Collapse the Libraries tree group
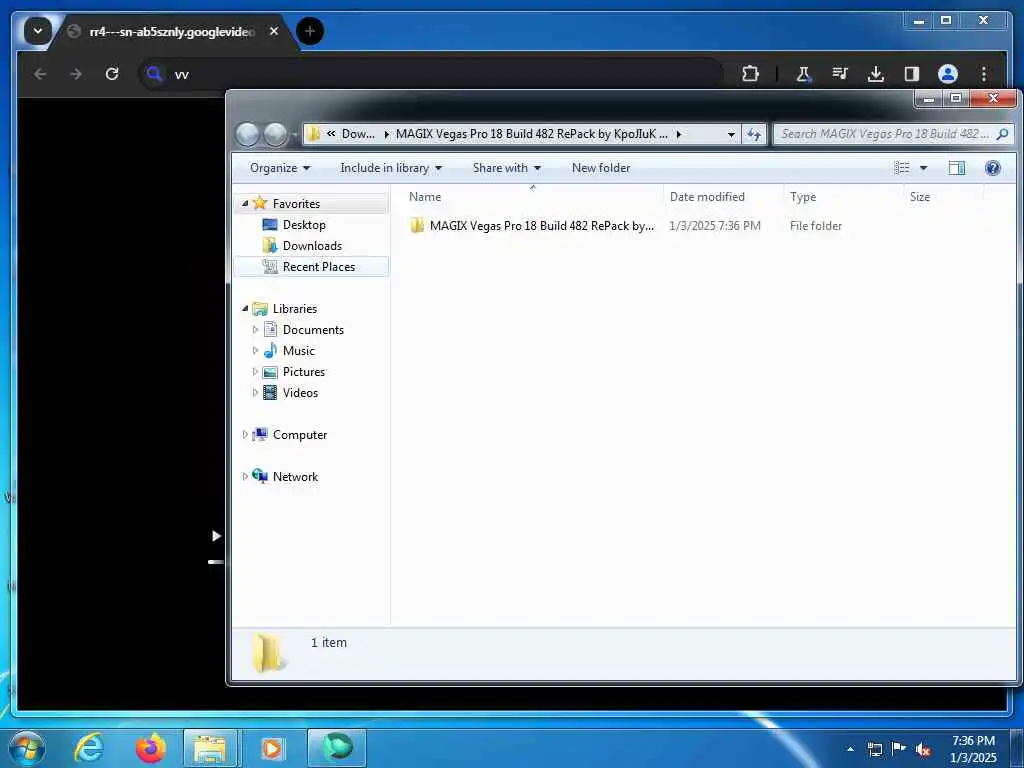1024x768 pixels. click(245, 308)
